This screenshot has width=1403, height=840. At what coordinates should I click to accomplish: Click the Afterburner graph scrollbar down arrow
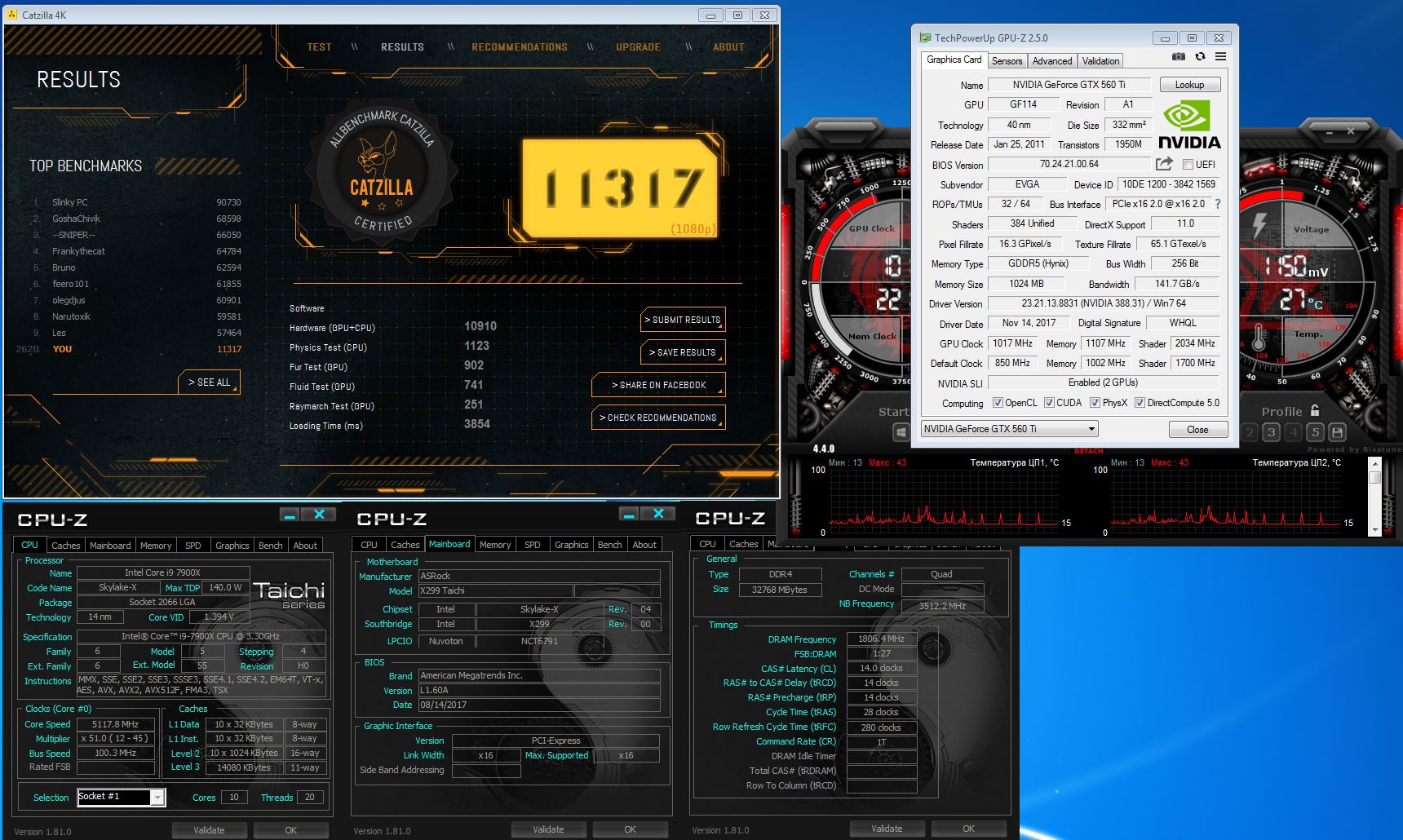click(x=1374, y=530)
